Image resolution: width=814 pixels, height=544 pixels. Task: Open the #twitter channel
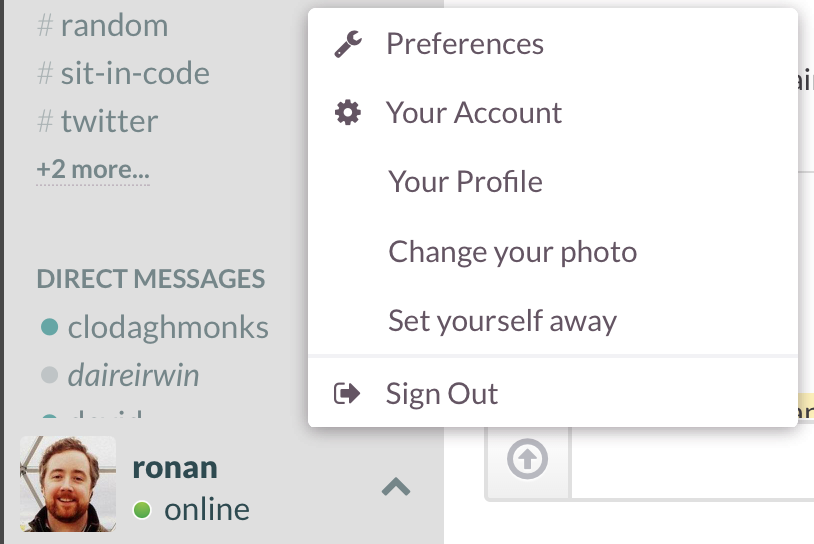(108, 122)
